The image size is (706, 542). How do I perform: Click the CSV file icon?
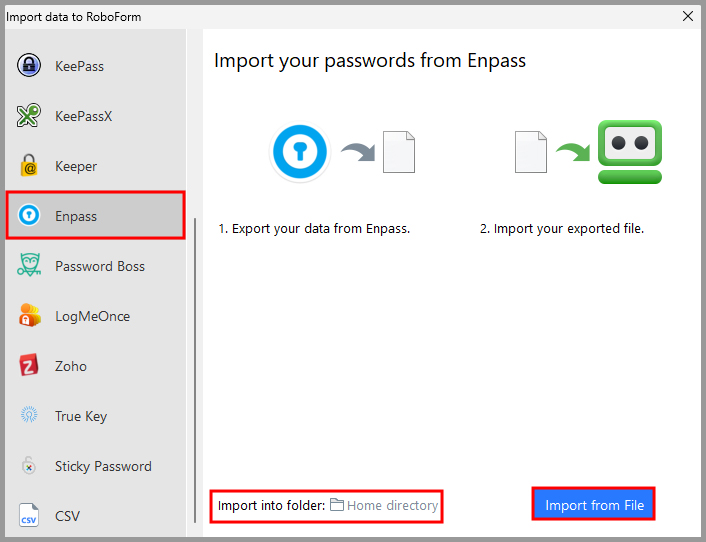click(x=29, y=516)
